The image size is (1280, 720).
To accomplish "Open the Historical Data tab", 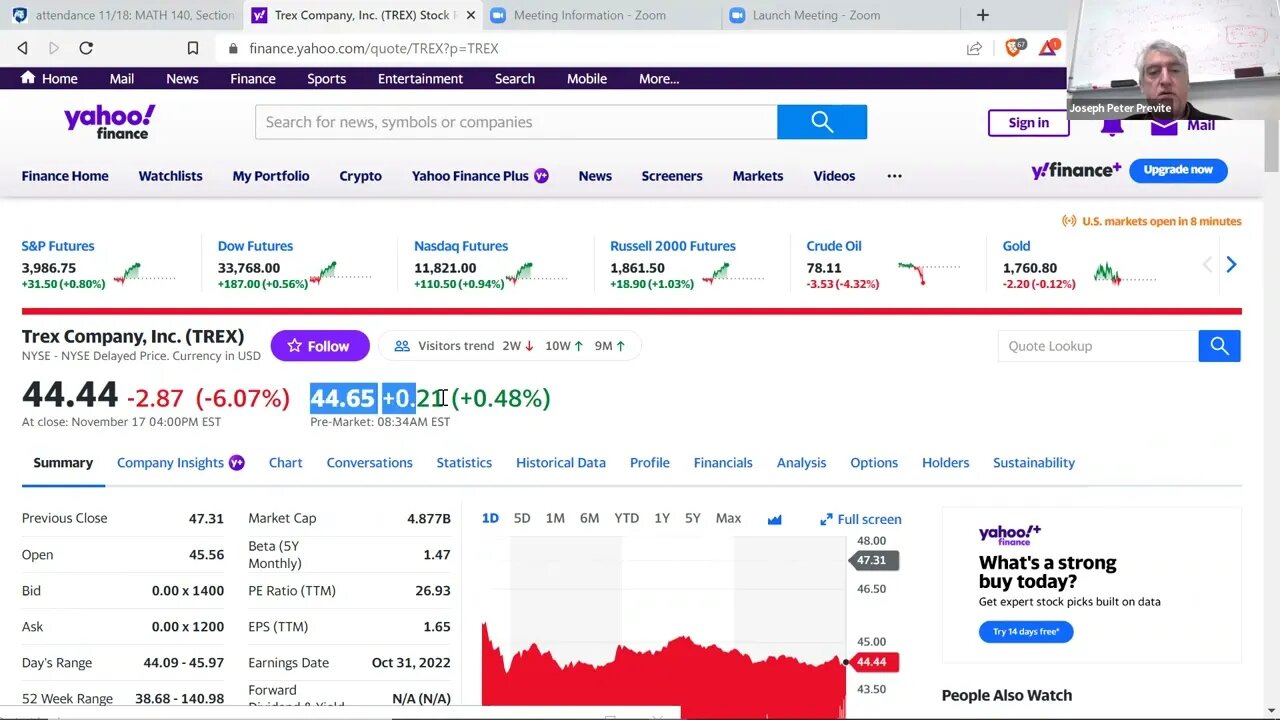I will (561, 463).
